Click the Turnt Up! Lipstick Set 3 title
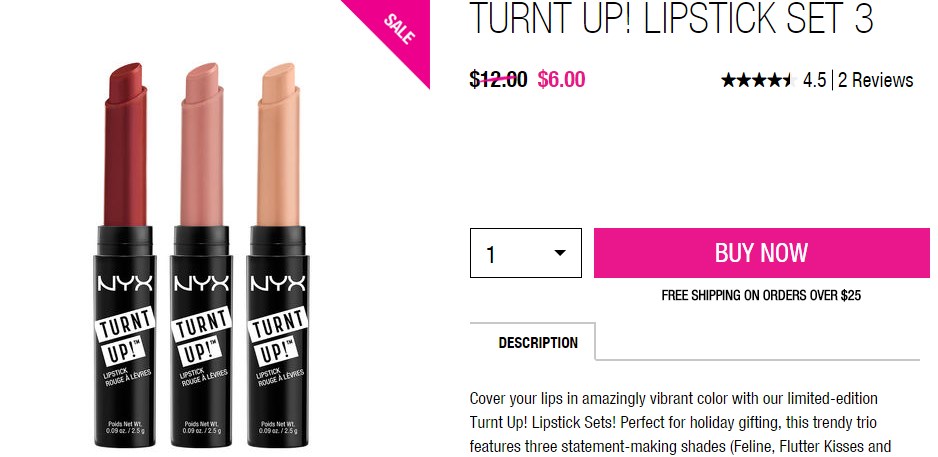The image size is (938, 457). [x=671, y=18]
